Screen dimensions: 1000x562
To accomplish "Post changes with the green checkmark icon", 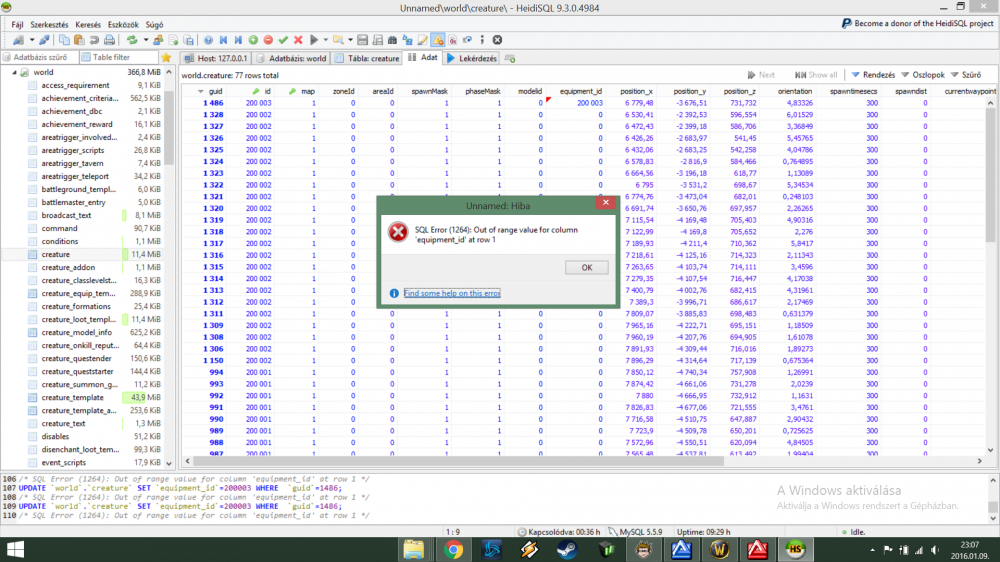I will point(283,40).
